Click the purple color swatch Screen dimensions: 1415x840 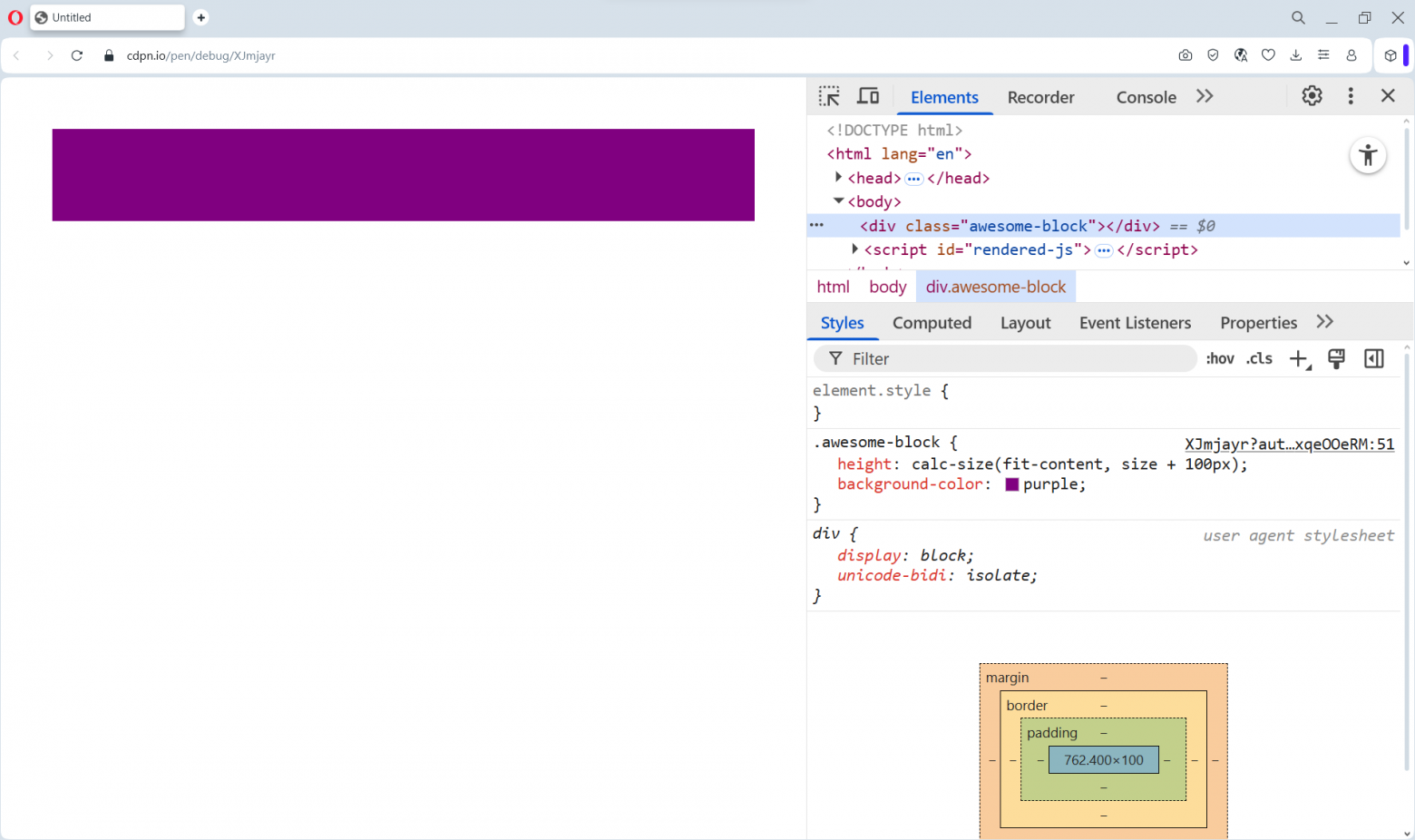coord(1011,483)
